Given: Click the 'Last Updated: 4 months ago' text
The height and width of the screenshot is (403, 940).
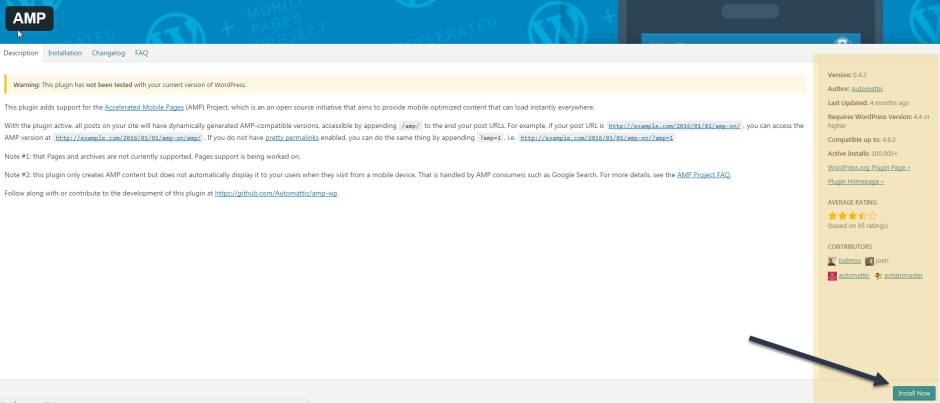Looking at the screenshot, I should 868,103.
